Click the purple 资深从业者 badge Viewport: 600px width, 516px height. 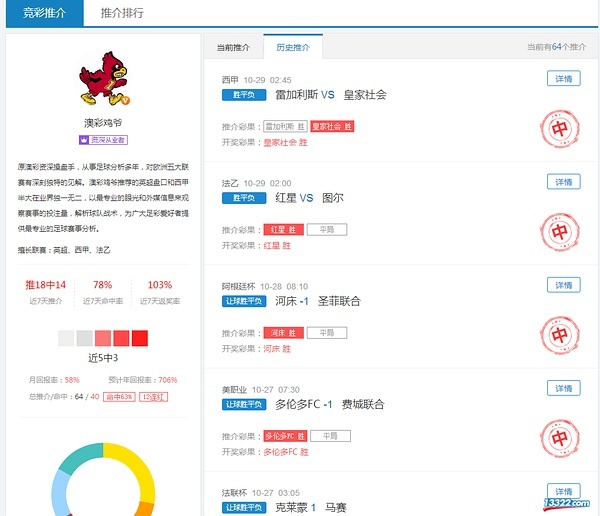(103, 140)
